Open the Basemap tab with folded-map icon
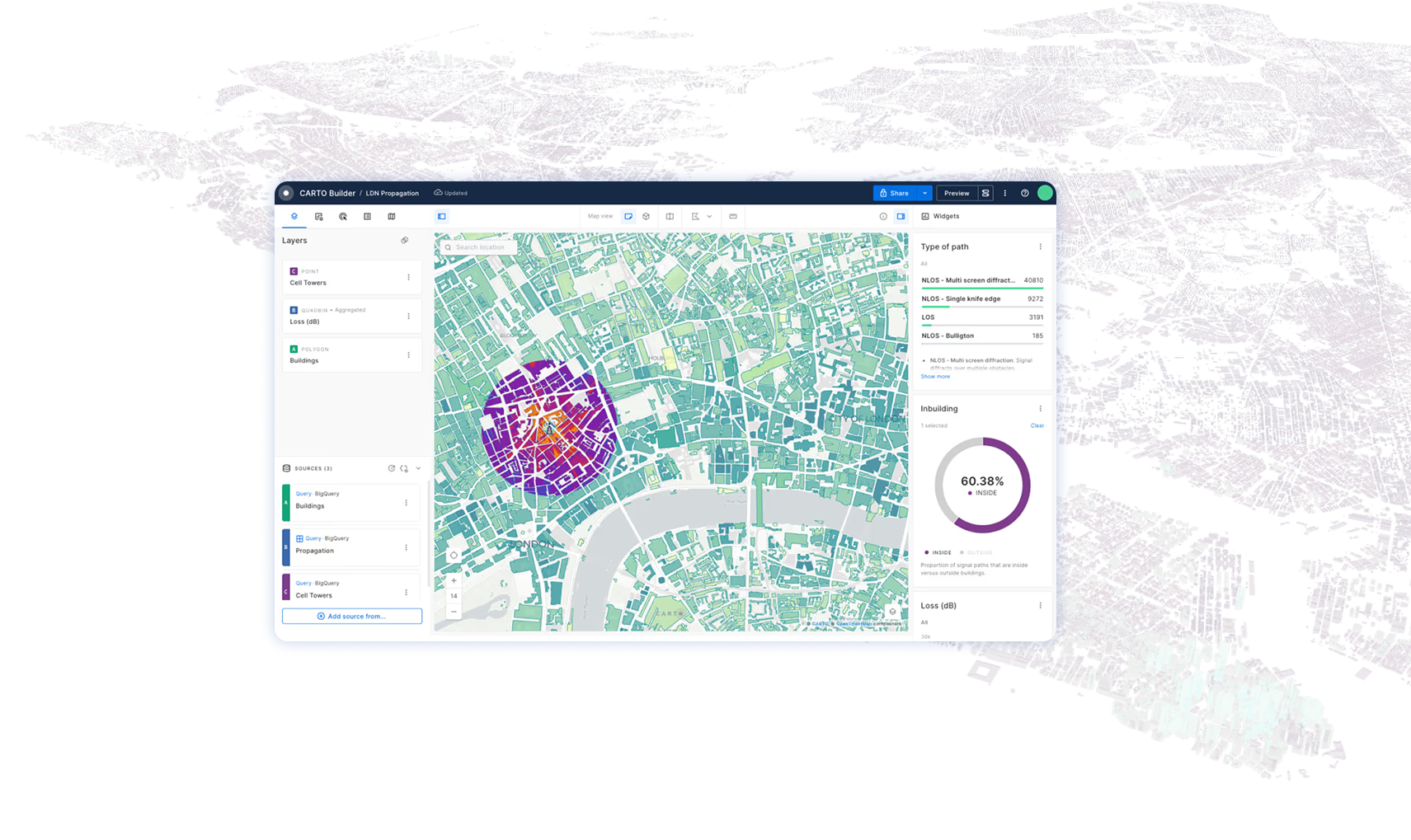 pyautogui.click(x=392, y=217)
